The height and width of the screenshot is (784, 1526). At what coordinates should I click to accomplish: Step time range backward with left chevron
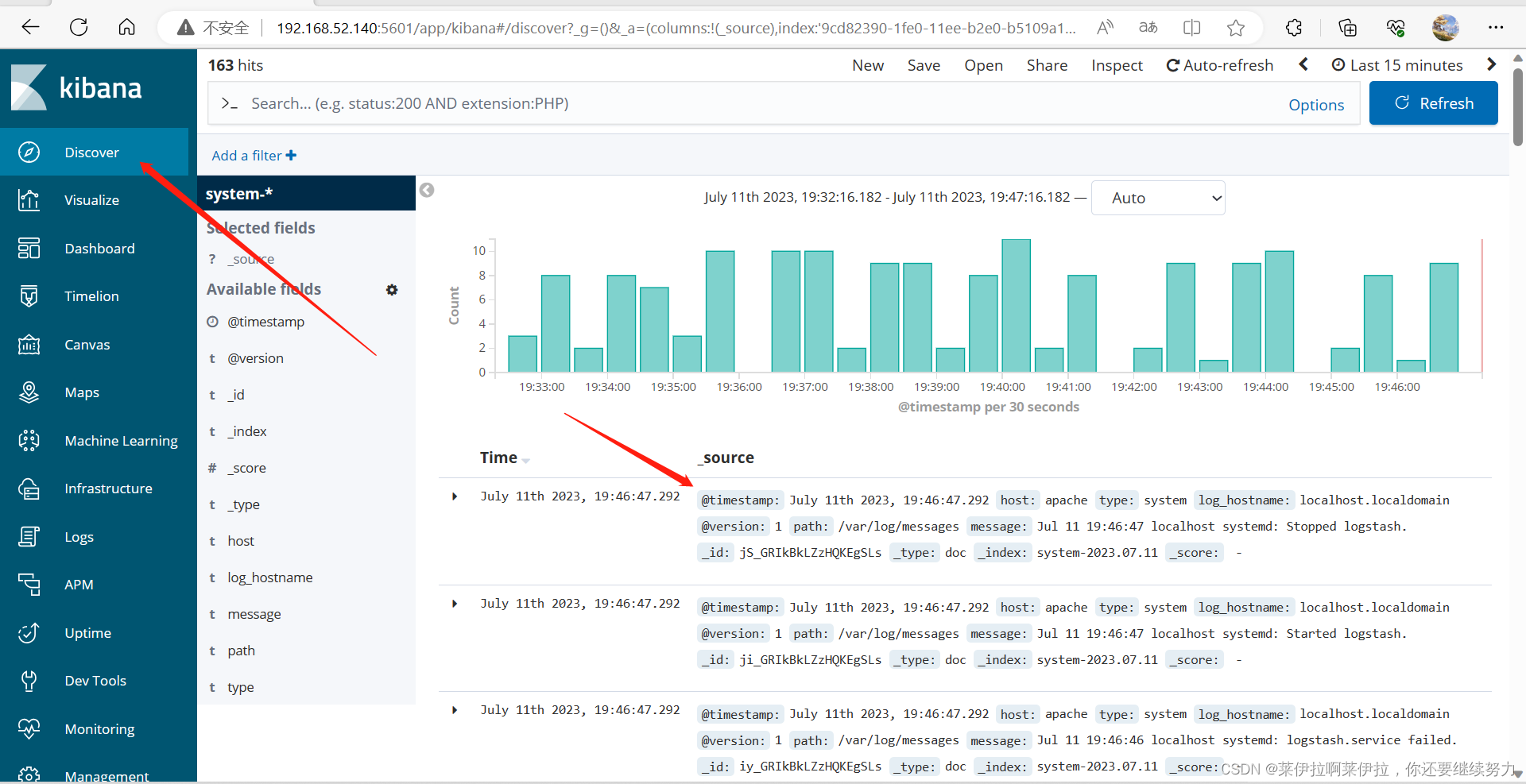tap(1303, 64)
